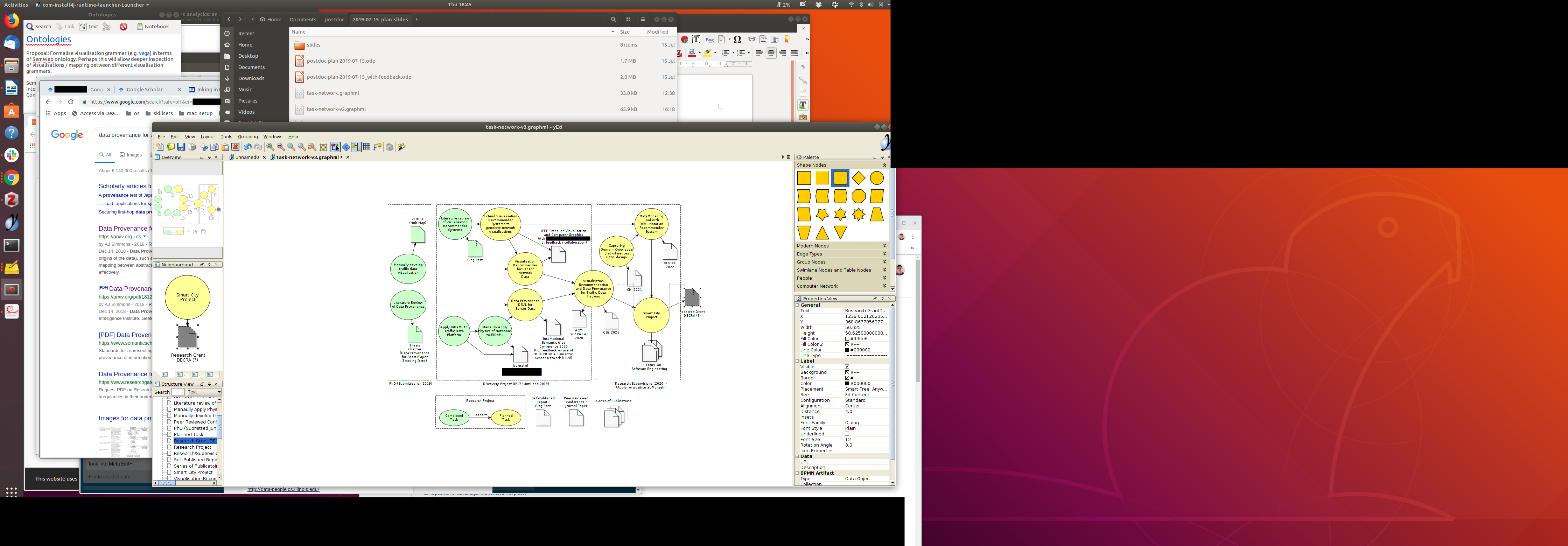
Task: Click the Save document toolbar icon
Action: [x=181, y=147]
